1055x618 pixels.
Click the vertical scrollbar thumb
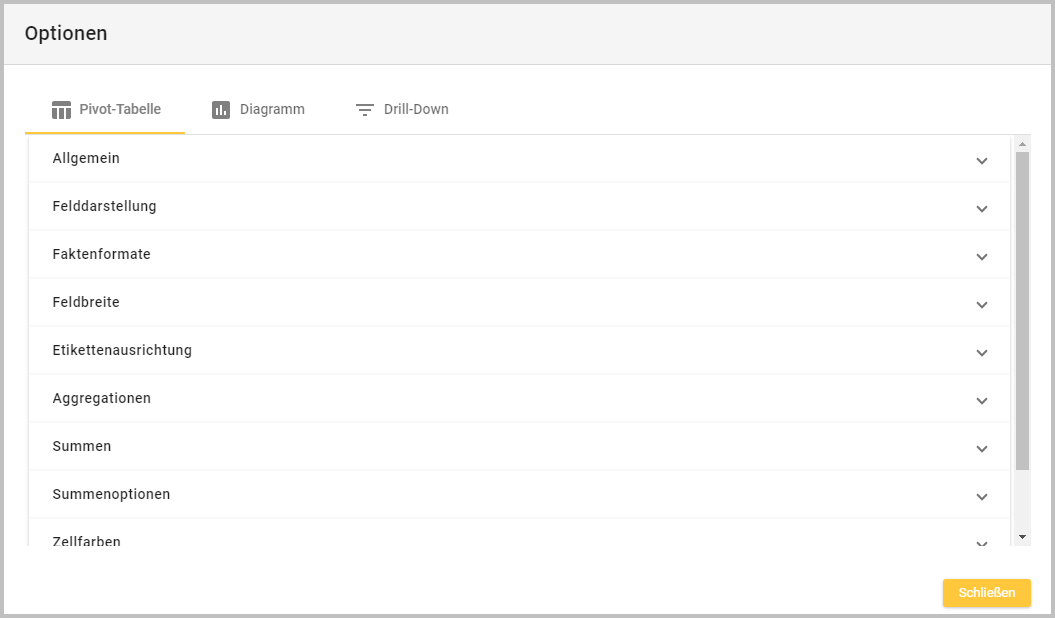click(x=1022, y=310)
